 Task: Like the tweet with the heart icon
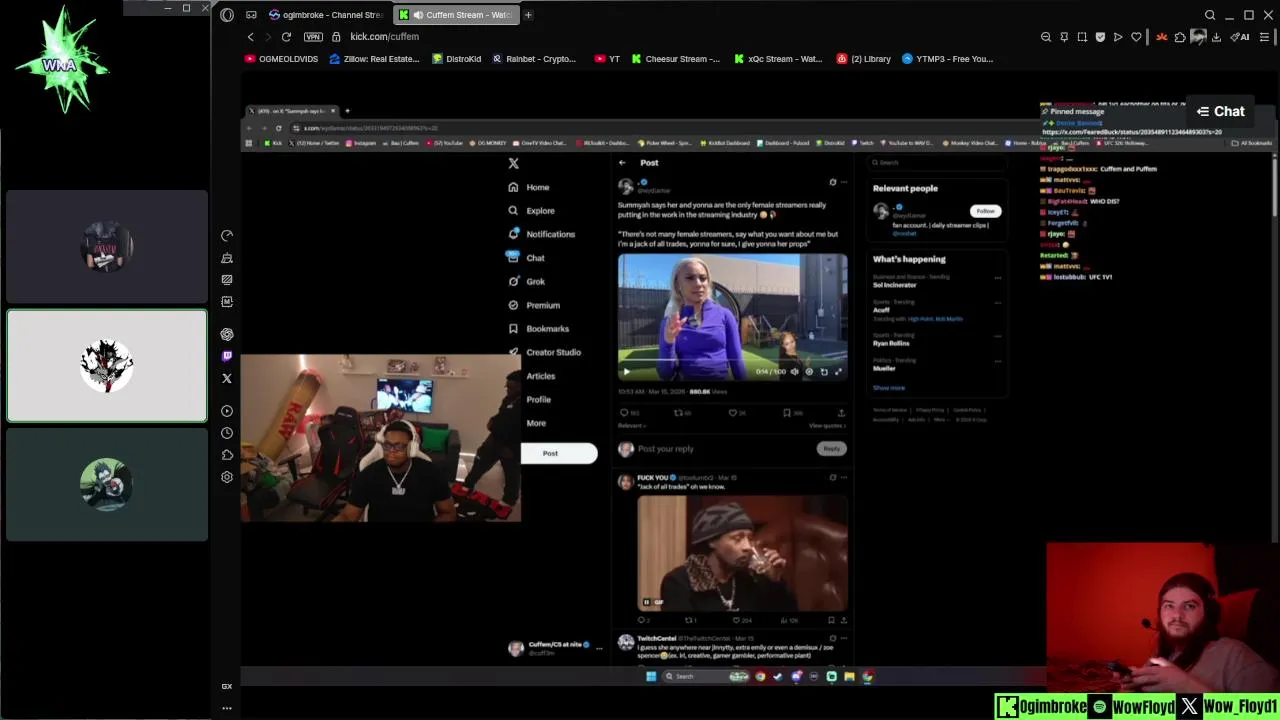coord(732,412)
